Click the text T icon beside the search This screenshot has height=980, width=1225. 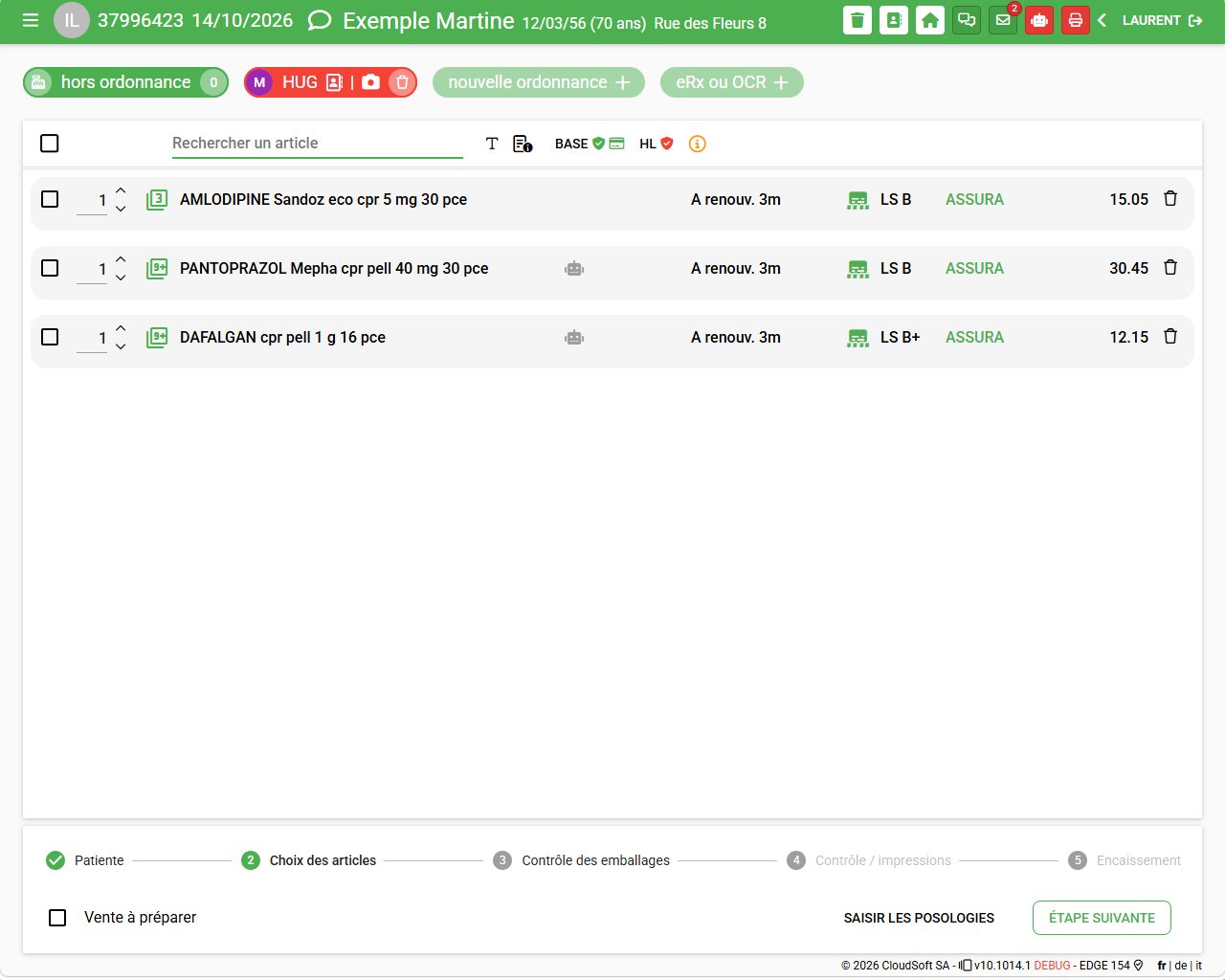[x=492, y=144]
